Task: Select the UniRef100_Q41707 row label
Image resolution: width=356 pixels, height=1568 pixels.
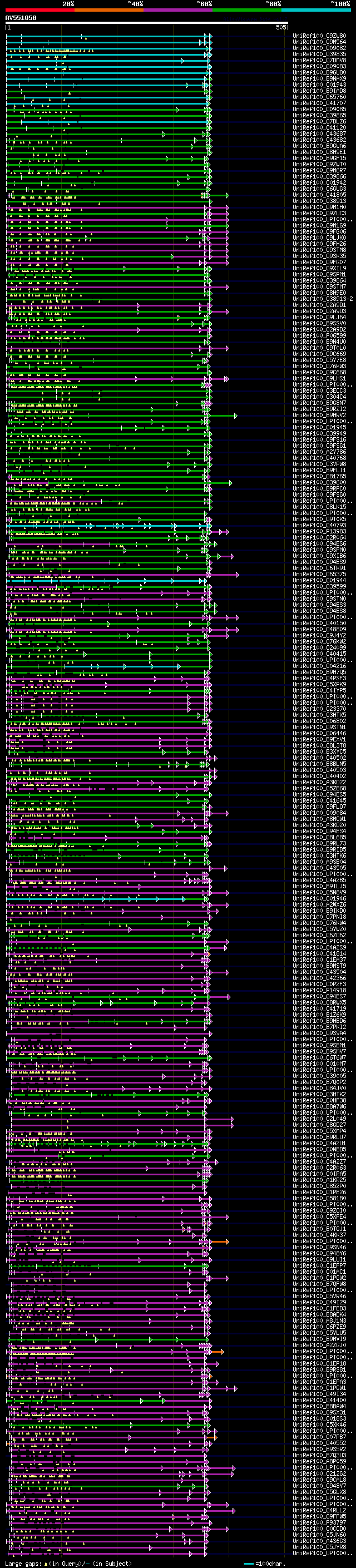Action: point(319,103)
